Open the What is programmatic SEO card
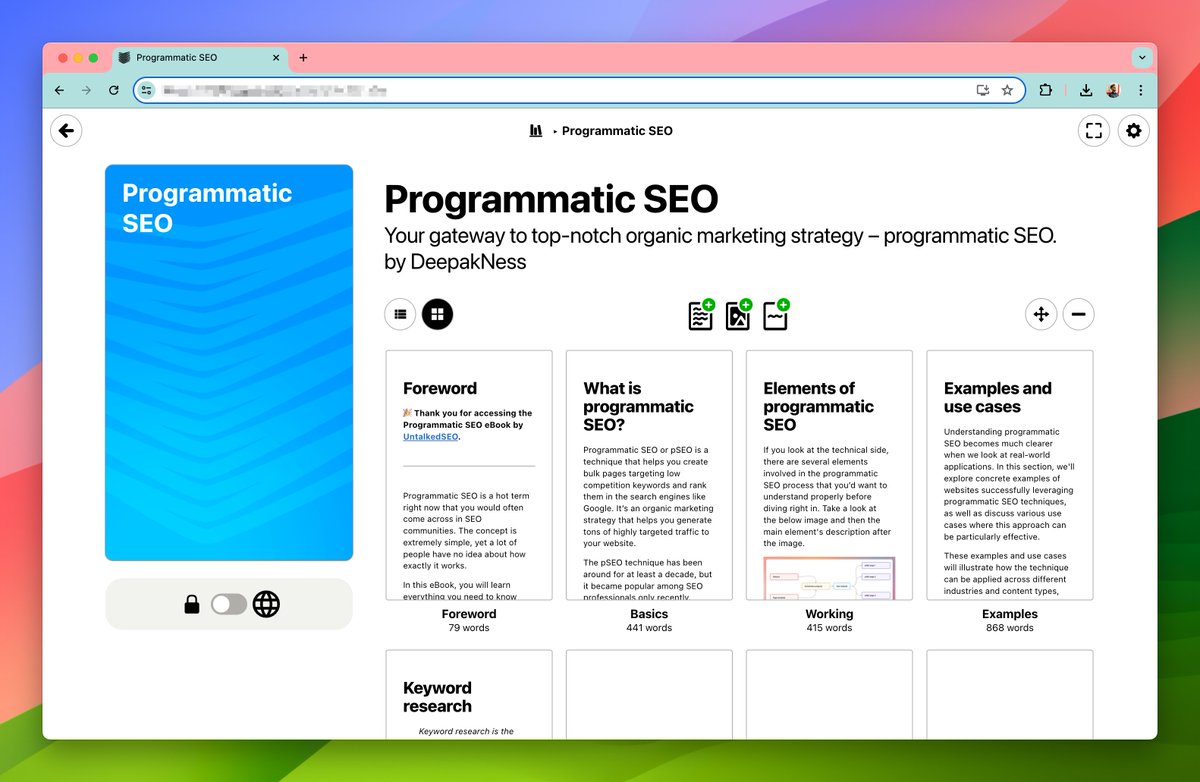Screen dimensions: 1200x782 (x=649, y=475)
